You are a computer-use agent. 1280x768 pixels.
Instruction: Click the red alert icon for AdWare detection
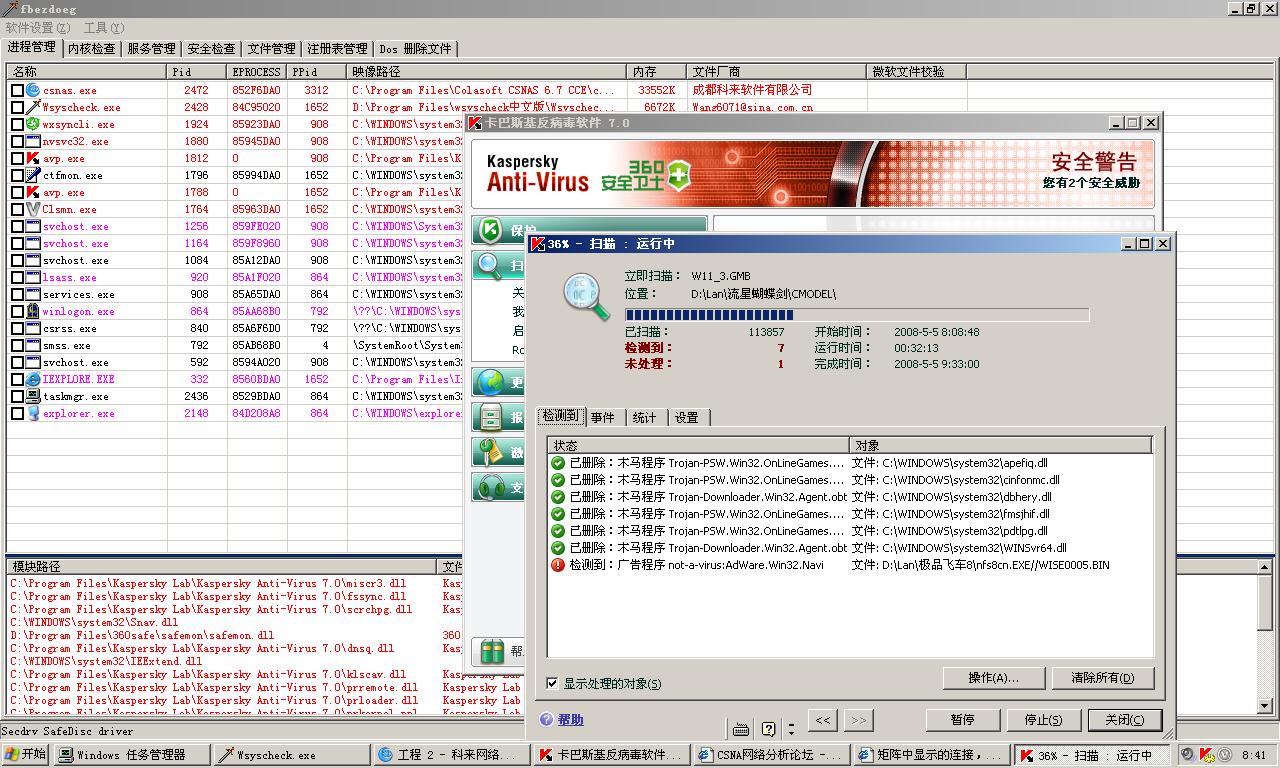558,565
